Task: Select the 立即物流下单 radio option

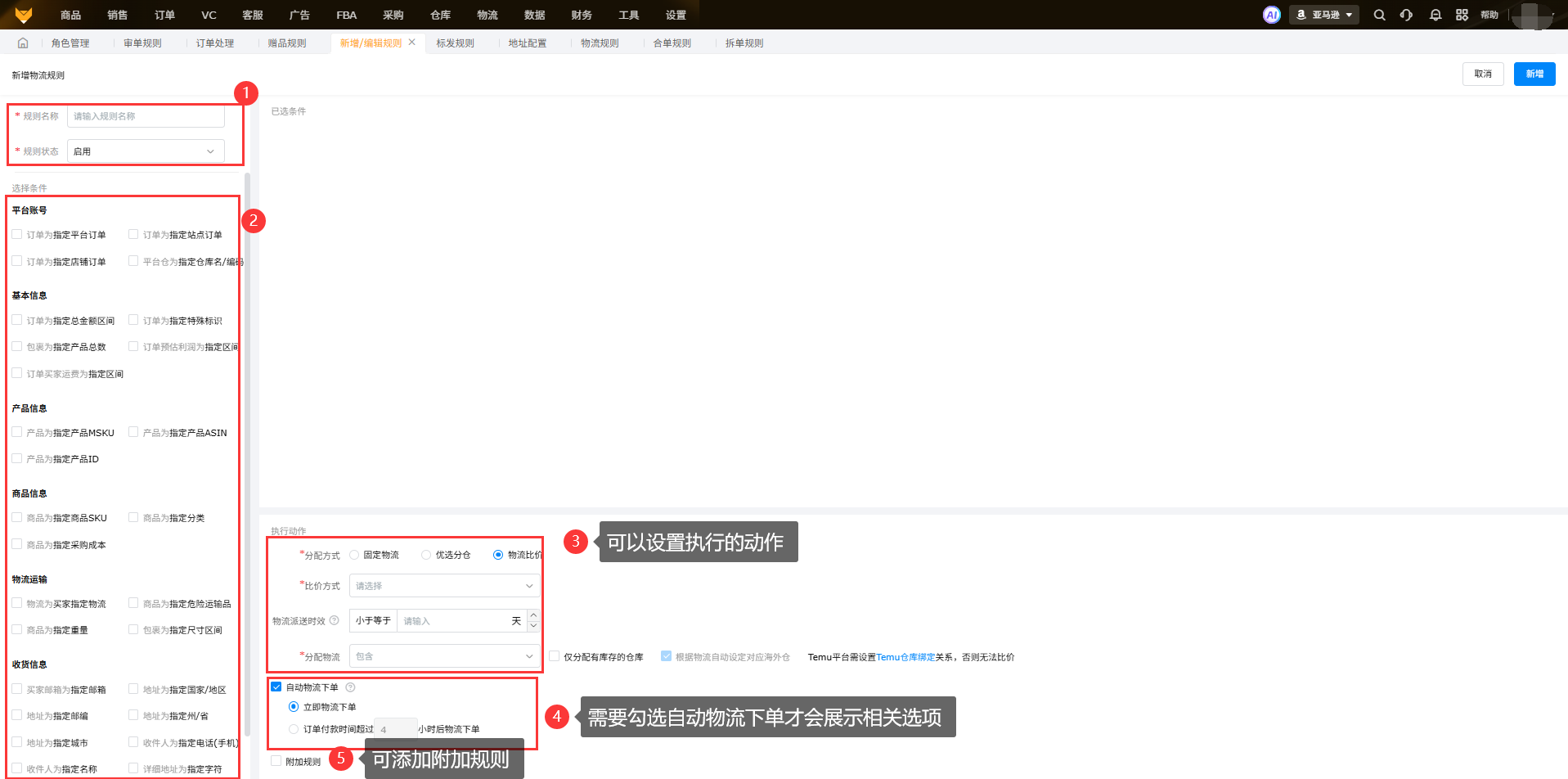Action: pyautogui.click(x=294, y=707)
